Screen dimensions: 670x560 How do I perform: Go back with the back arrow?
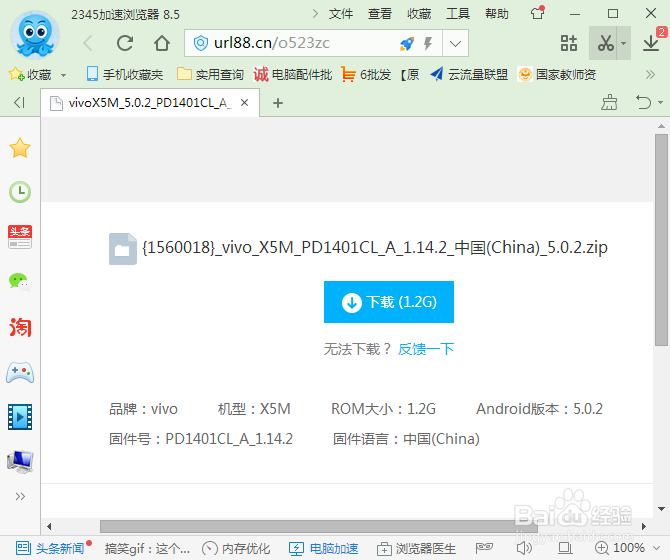point(88,43)
